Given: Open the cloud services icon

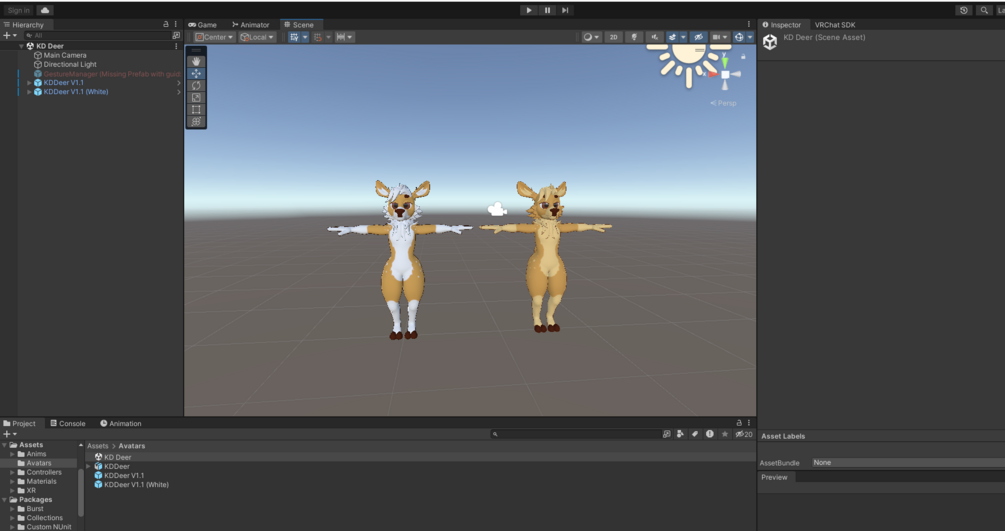Looking at the screenshot, I should tap(45, 10).
